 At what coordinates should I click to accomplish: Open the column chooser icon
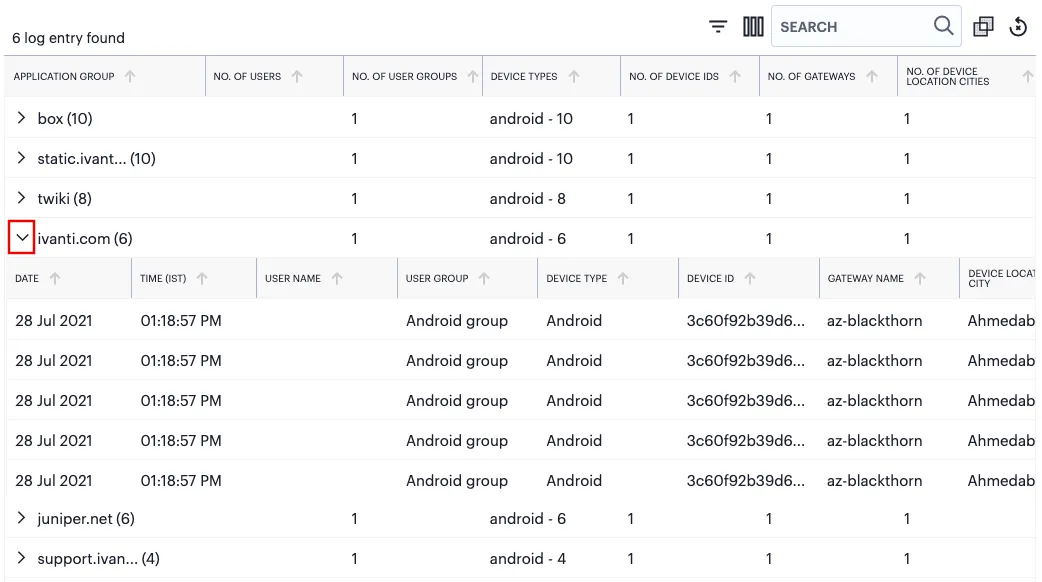[753, 27]
